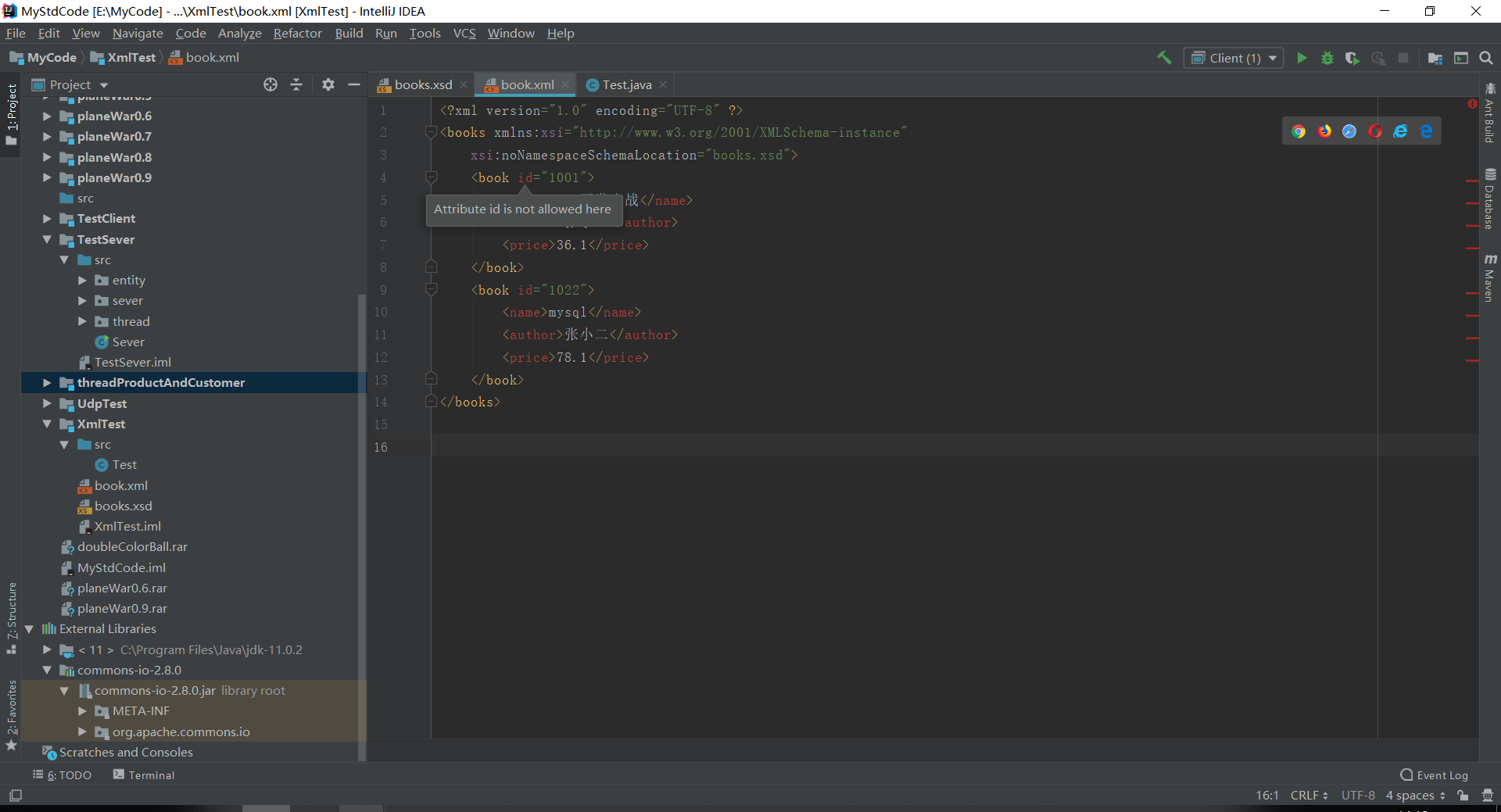Collapse the XmlTest module
Viewport: 1501px width, 812px height.
[47, 424]
